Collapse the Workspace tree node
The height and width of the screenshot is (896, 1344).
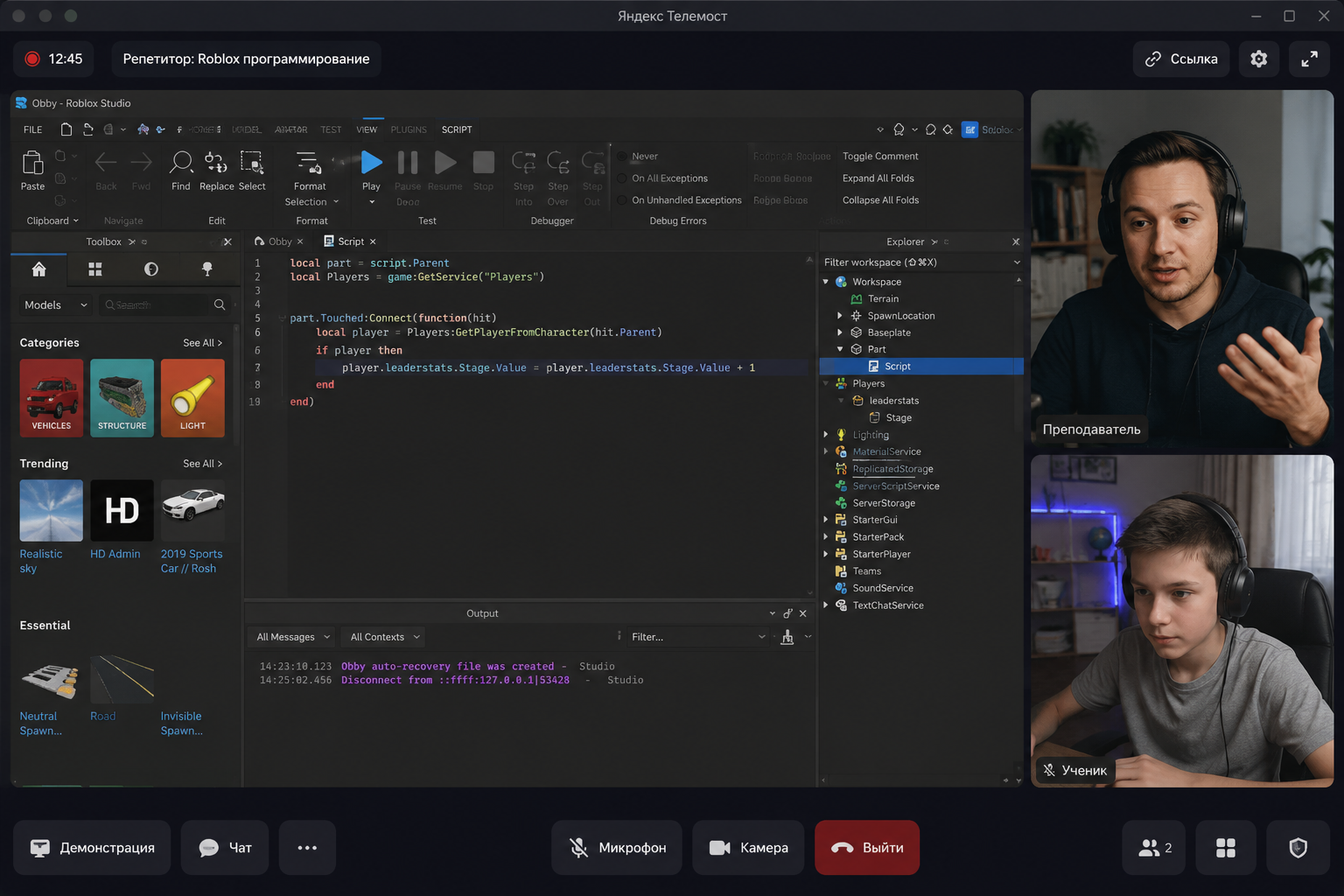pos(826,282)
